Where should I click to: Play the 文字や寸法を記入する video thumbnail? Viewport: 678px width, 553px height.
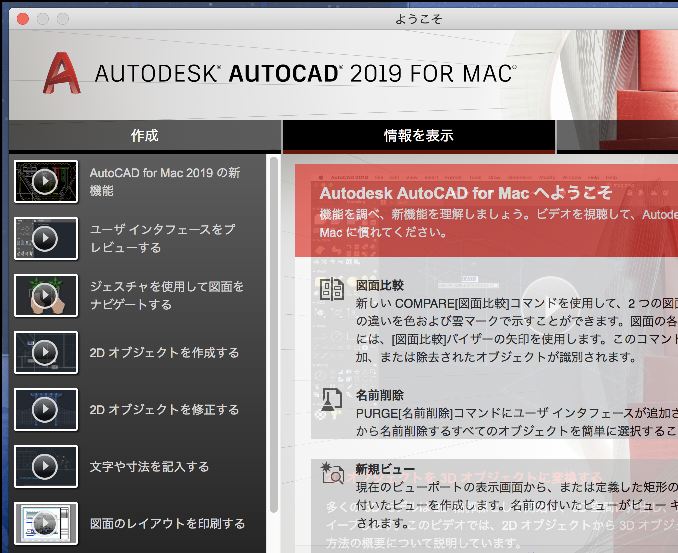[46, 467]
